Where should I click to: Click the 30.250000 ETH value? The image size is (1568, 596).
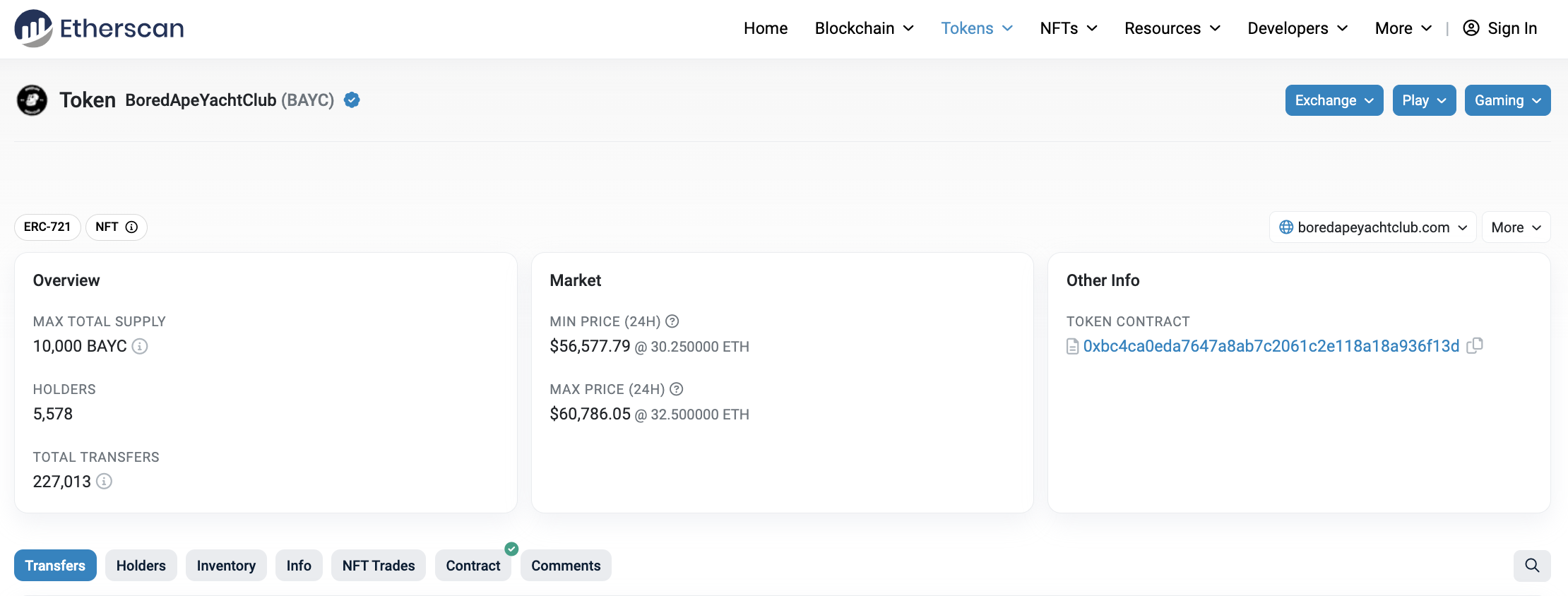pyautogui.click(x=700, y=347)
